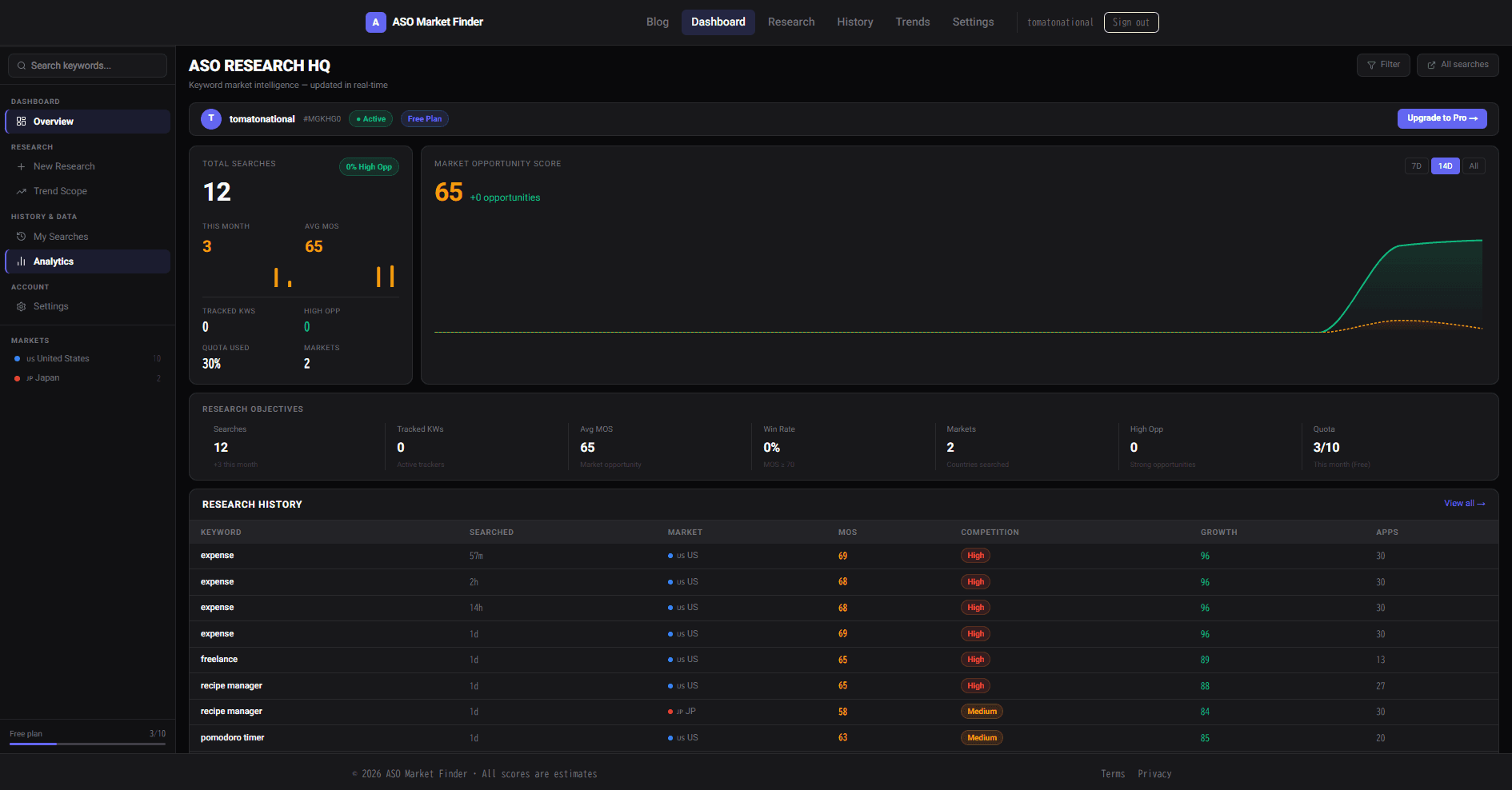Click the Active status badge

point(370,119)
